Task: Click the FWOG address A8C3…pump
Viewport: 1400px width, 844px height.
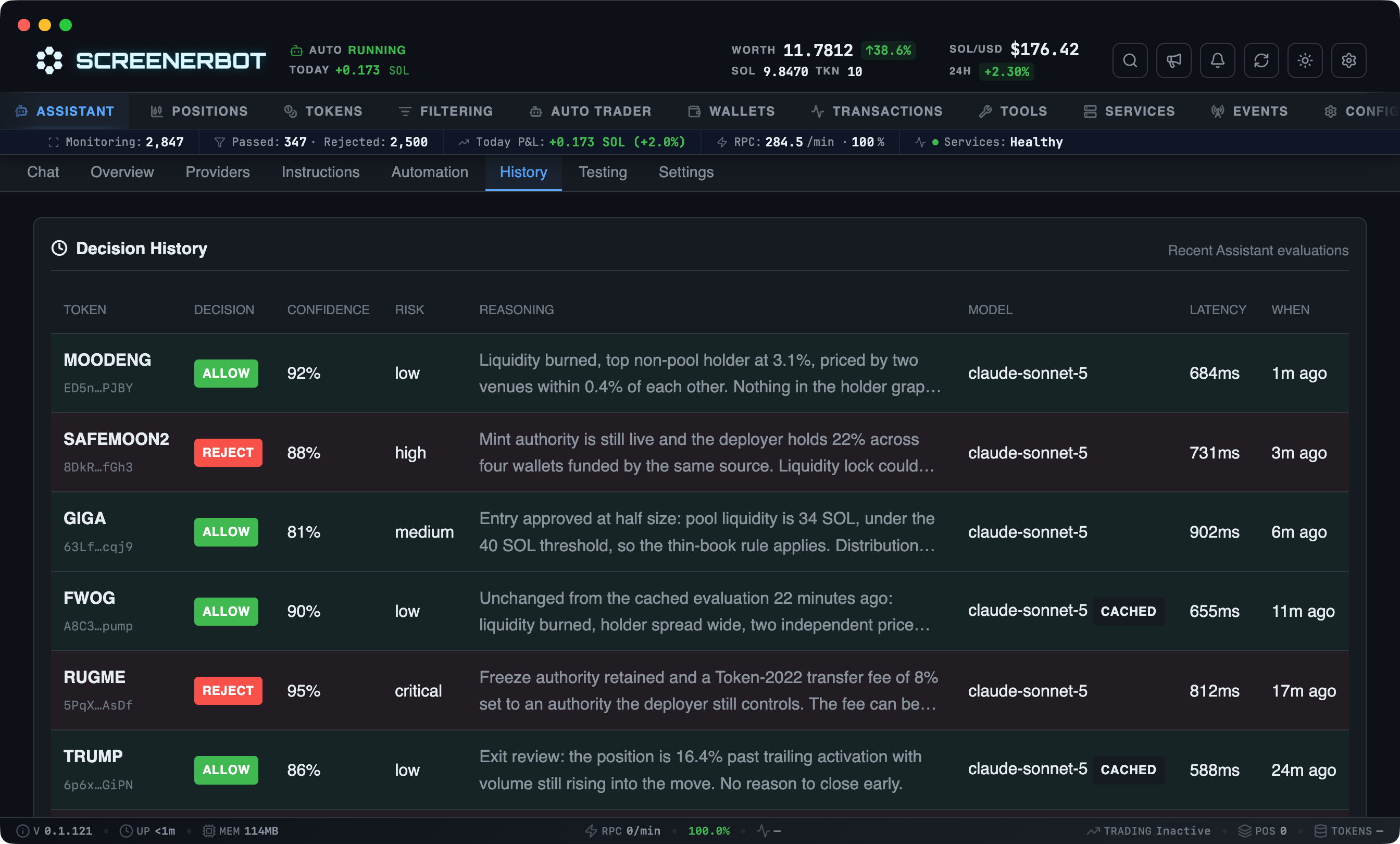Action: [x=98, y=626]
